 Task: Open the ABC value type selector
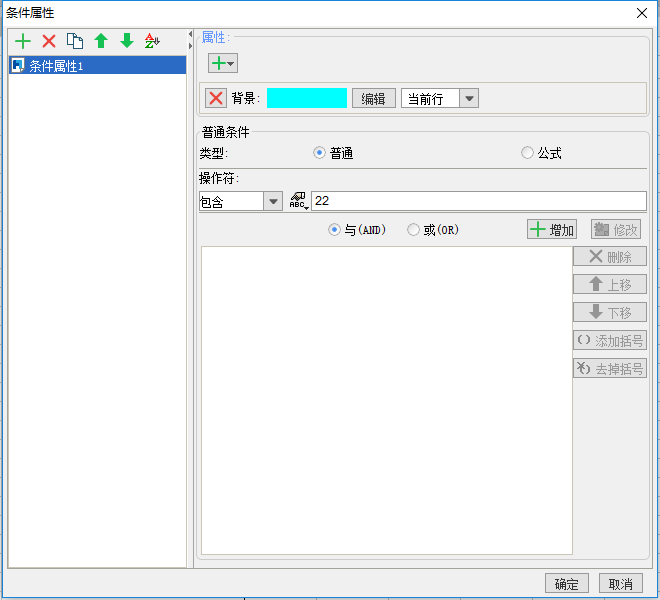(x=299, y=201)
